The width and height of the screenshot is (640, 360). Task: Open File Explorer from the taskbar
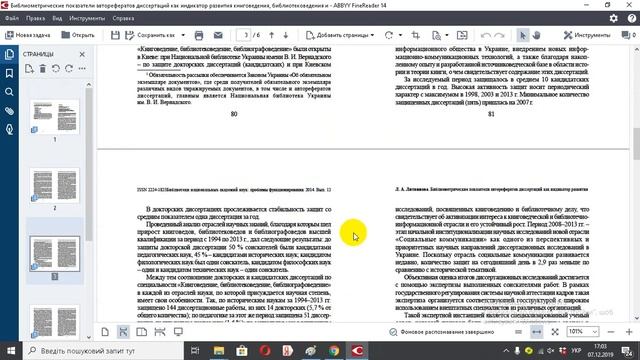point(219,351)
